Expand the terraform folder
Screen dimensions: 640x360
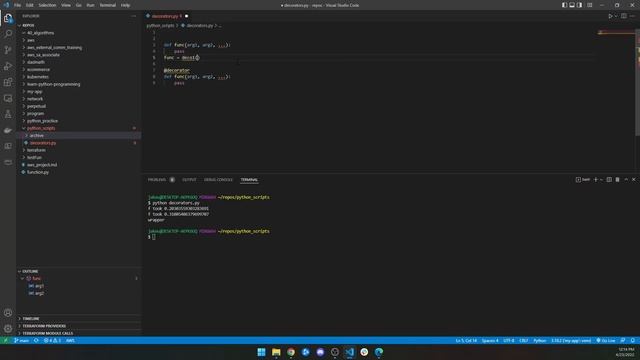(36, 150)
